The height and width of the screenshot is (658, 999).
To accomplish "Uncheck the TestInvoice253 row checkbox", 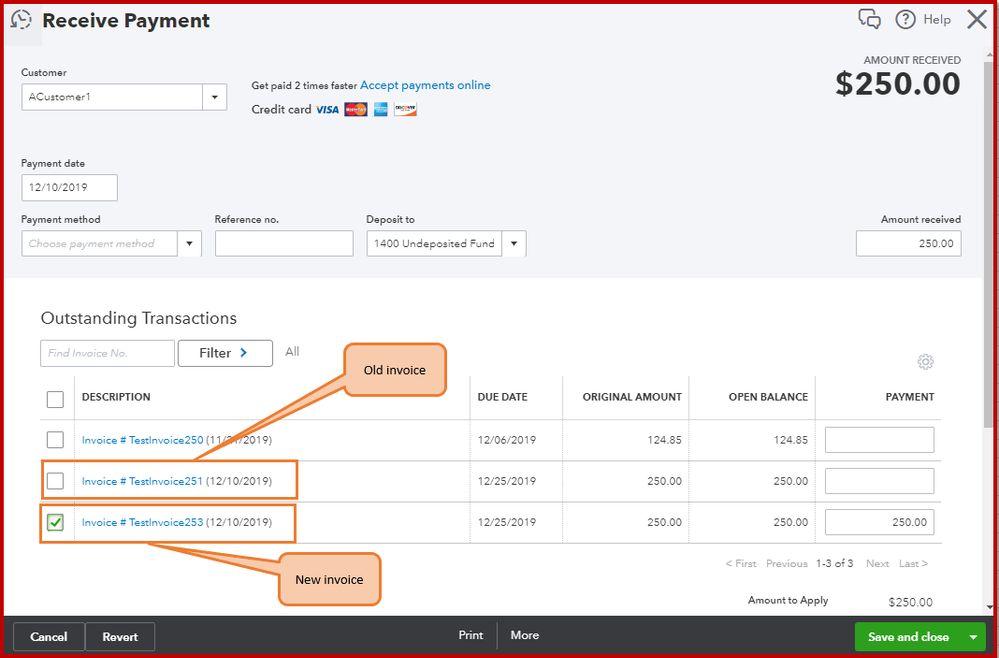I will (x=55, y=522).
